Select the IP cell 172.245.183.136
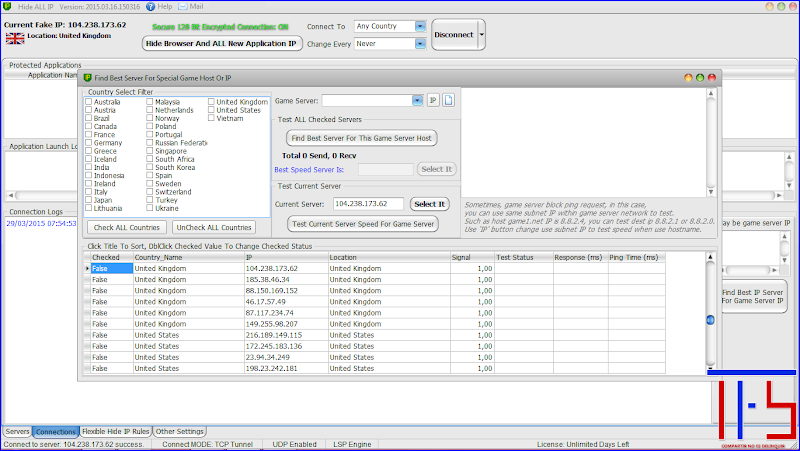This screenshot has width=800, height=451. (286, 346)
